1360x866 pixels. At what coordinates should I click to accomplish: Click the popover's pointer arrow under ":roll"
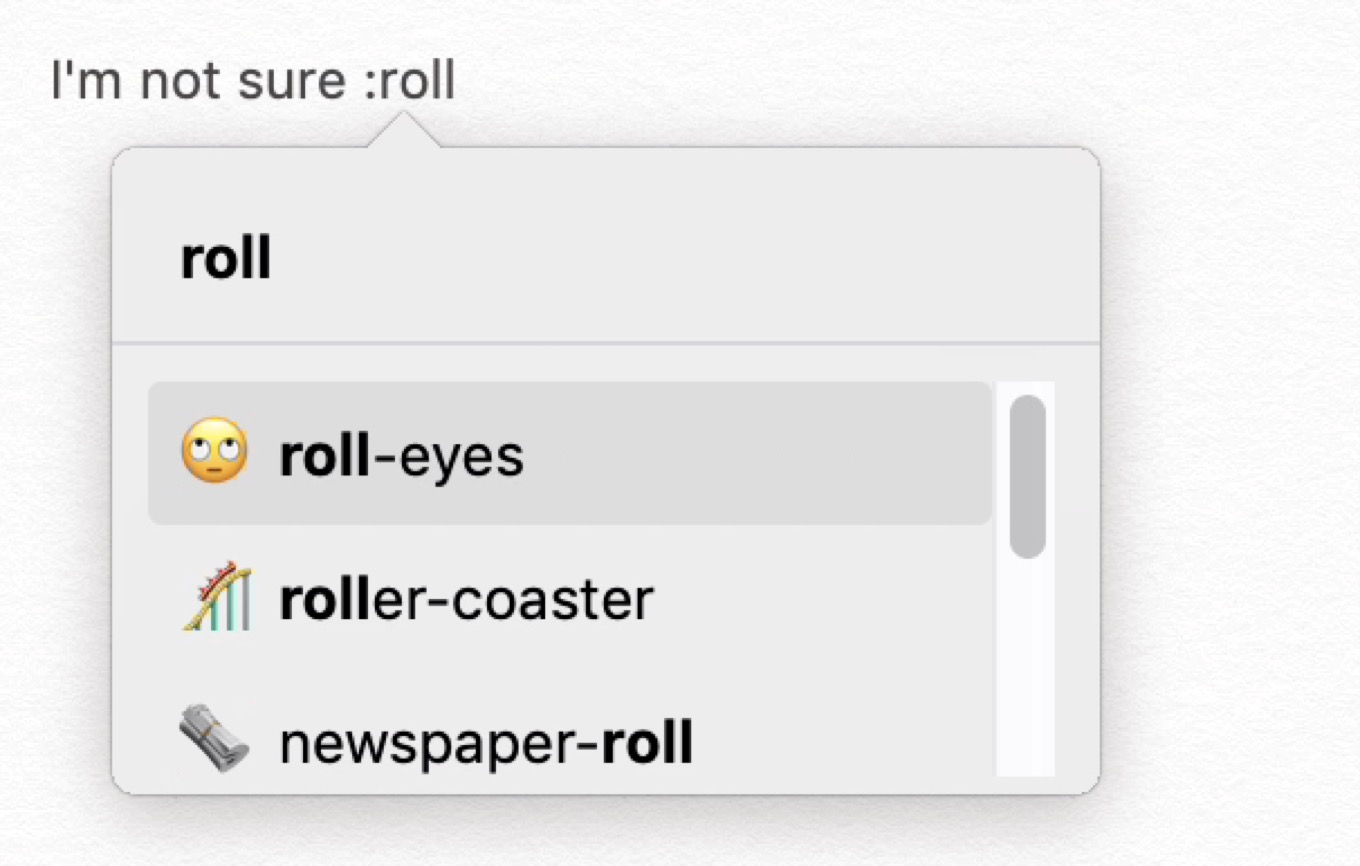coord(404,131)
